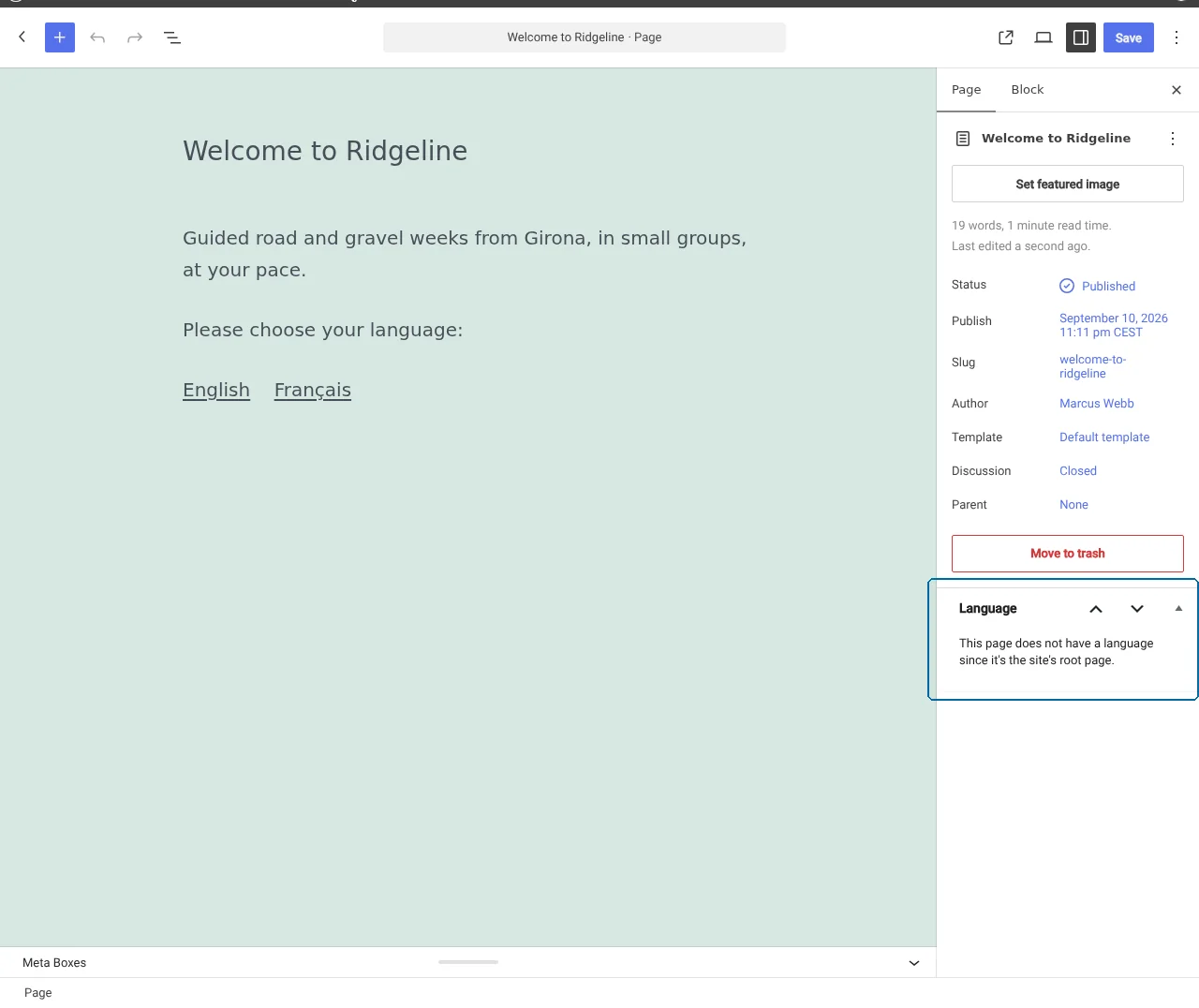Click the Page breadcrumb in footer
The height and width of the screenshot is (1008, 1199).
38,993
